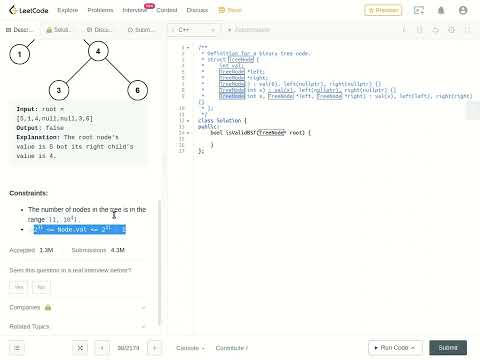Click the Submit button
480x360 pixels.
448,348
